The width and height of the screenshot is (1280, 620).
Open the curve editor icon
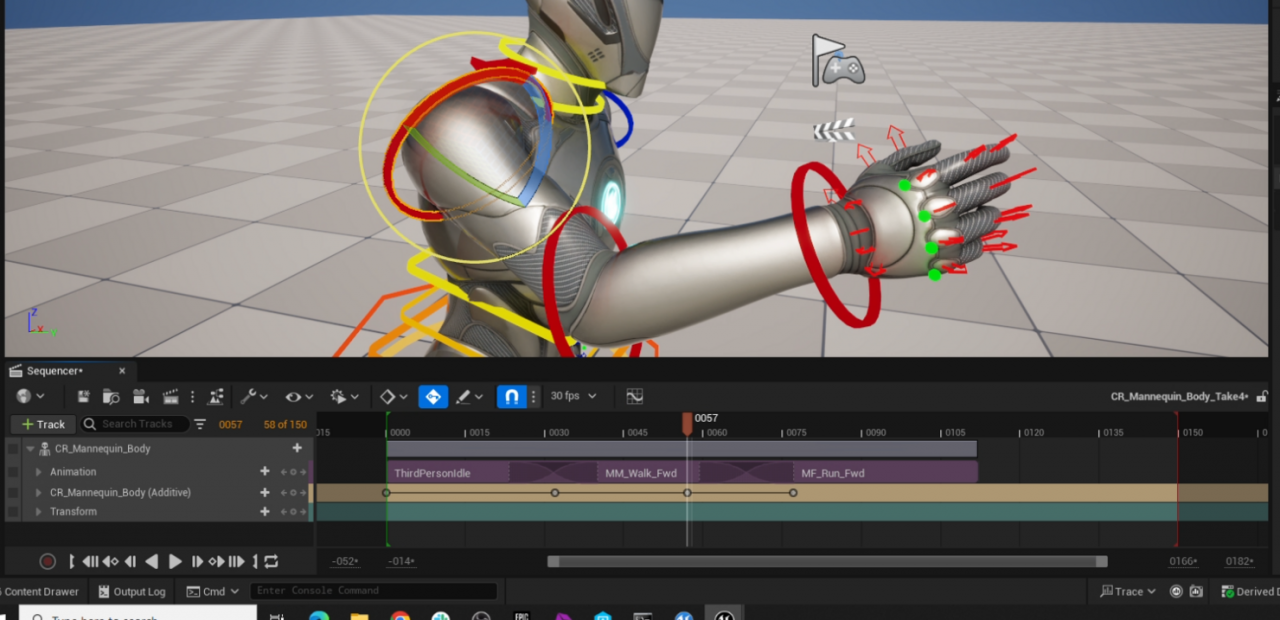click(x=634, y=397)
